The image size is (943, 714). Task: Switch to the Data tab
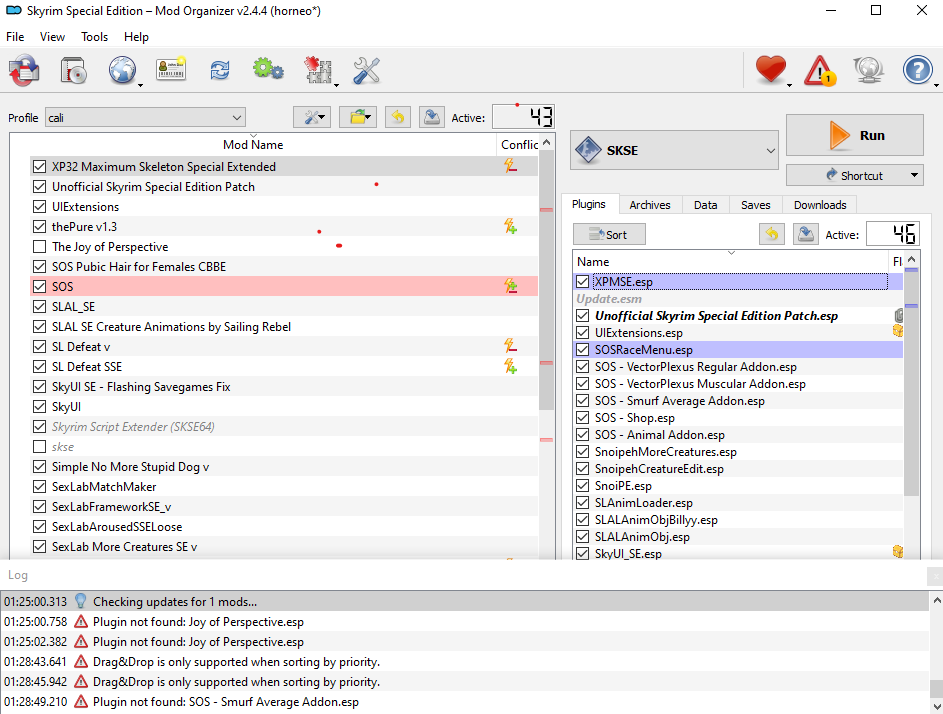pos(705,205)
